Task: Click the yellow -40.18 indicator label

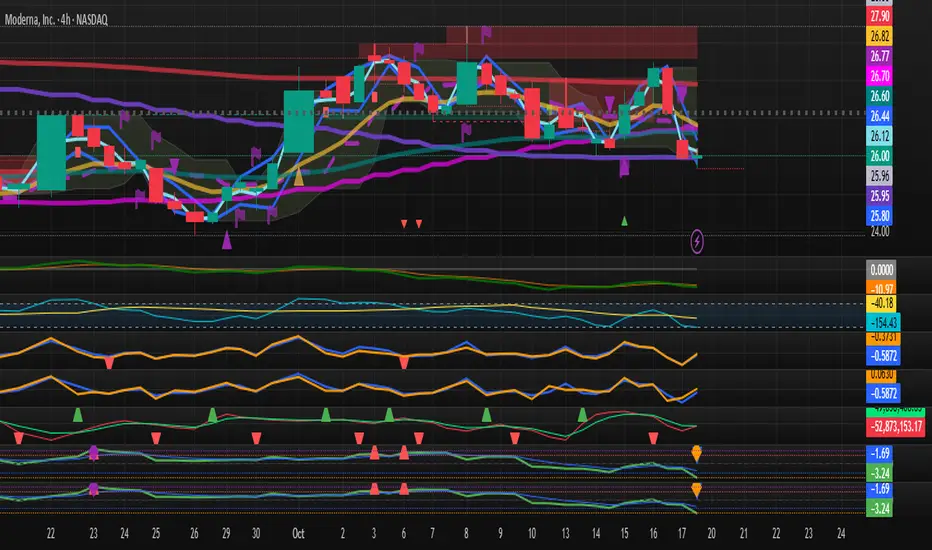Action: pyautogui.click(x=881, y=303)
